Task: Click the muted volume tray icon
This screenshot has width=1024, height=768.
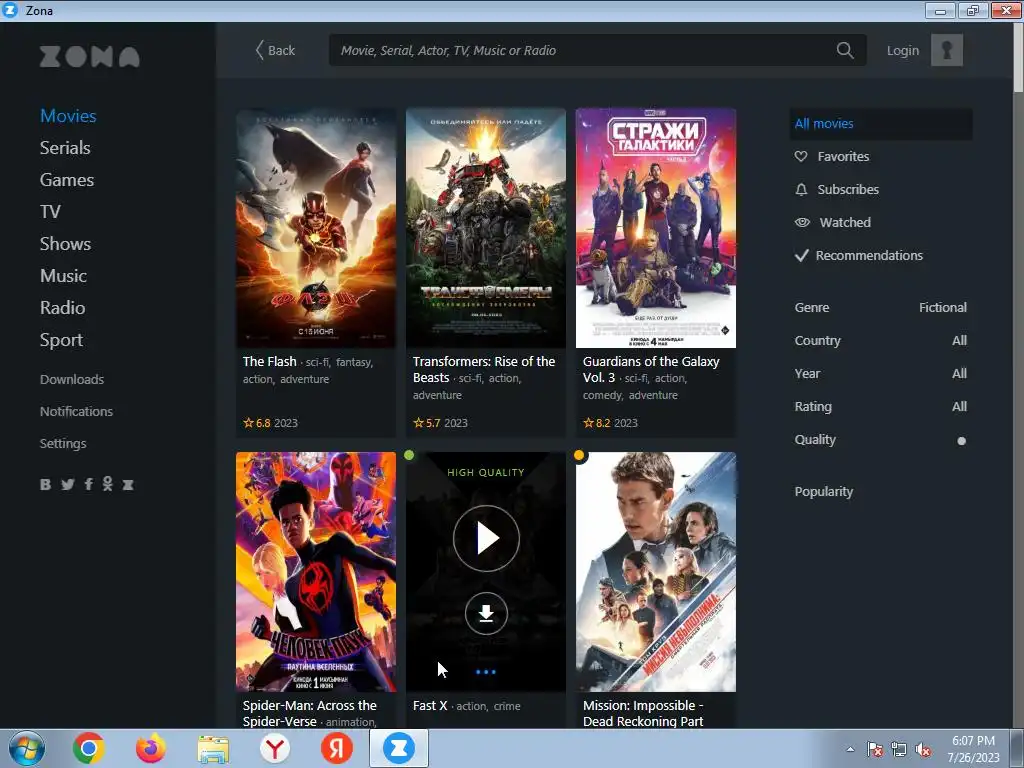Action: point(923,750)
